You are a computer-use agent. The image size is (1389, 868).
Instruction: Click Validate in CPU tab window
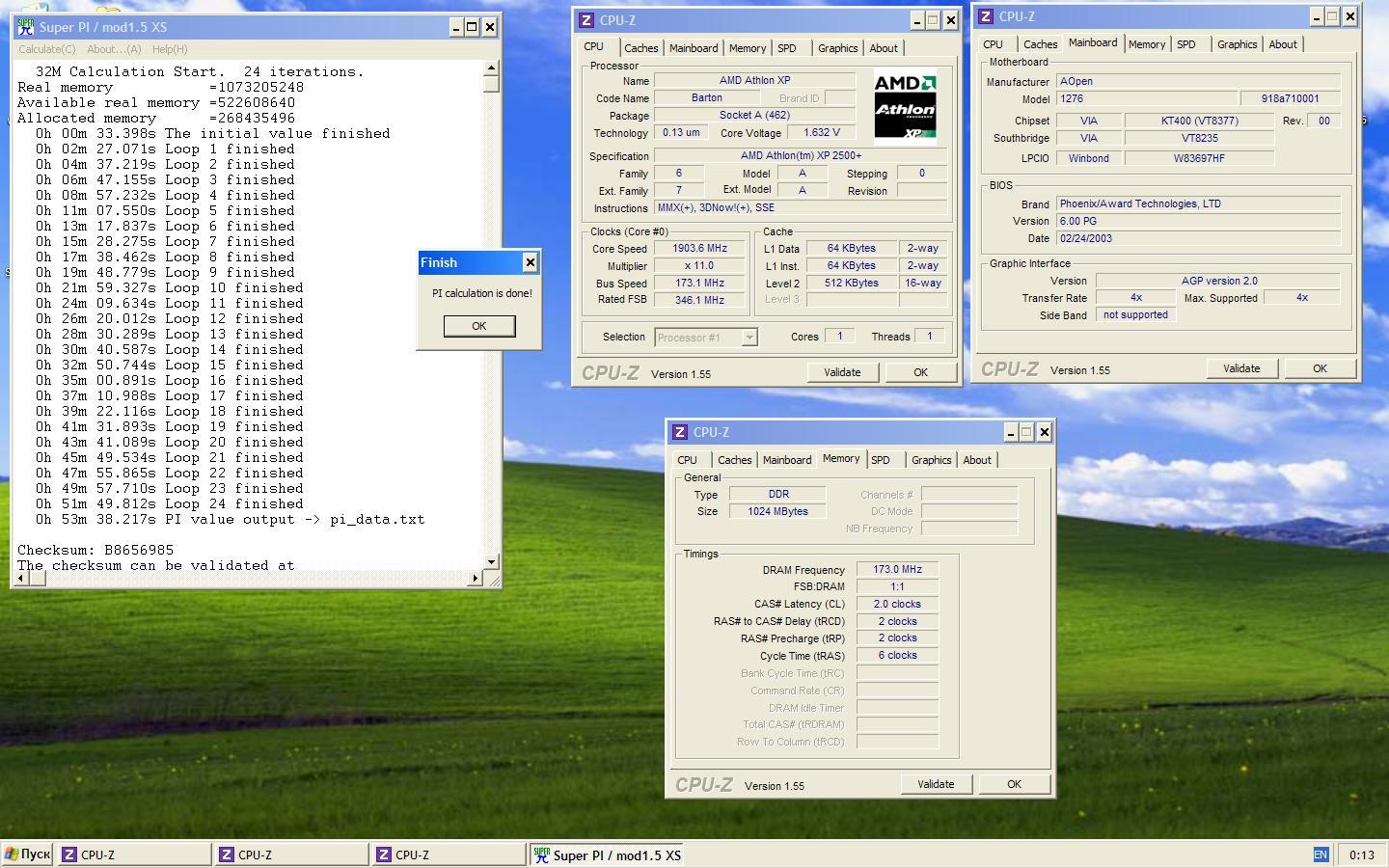842,372
